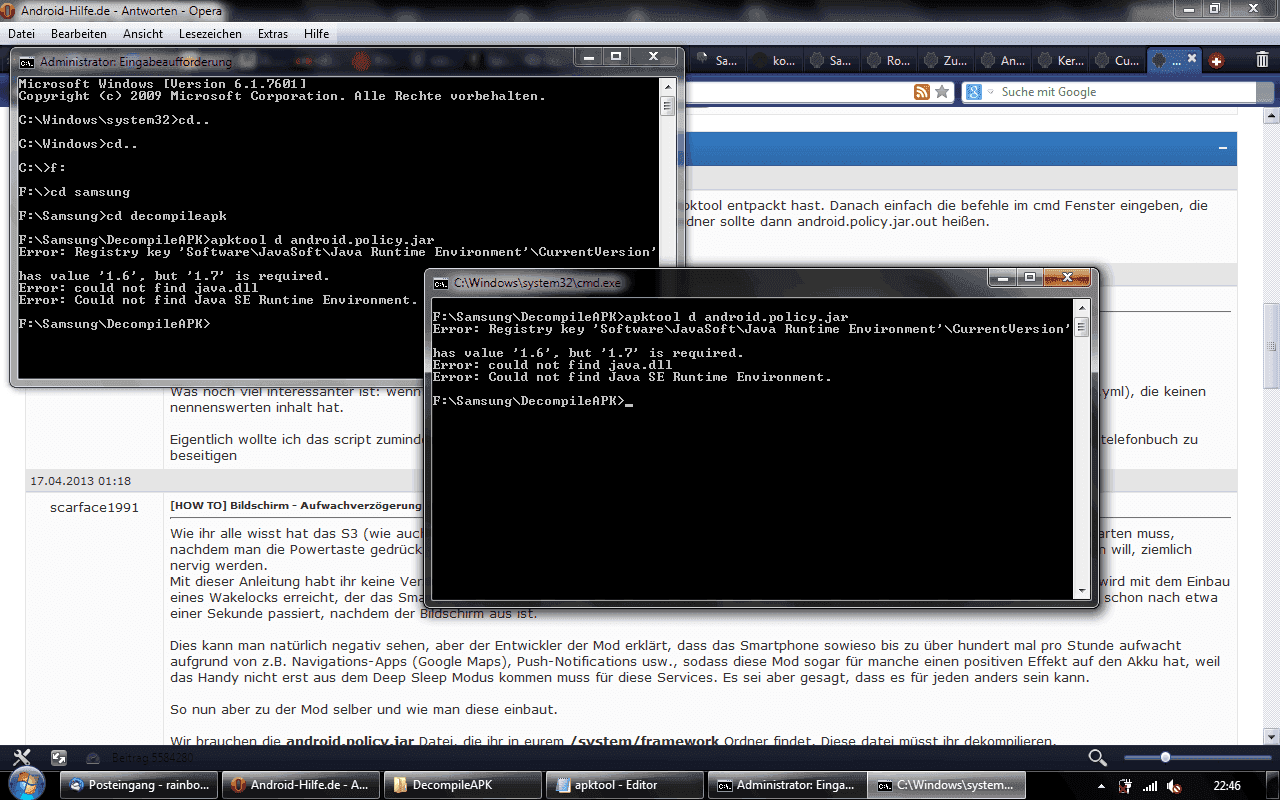The width and height of the screenshot is (1280, 800).
Task: Bookmark the page with the star icon
Action: tap(941, 92)
